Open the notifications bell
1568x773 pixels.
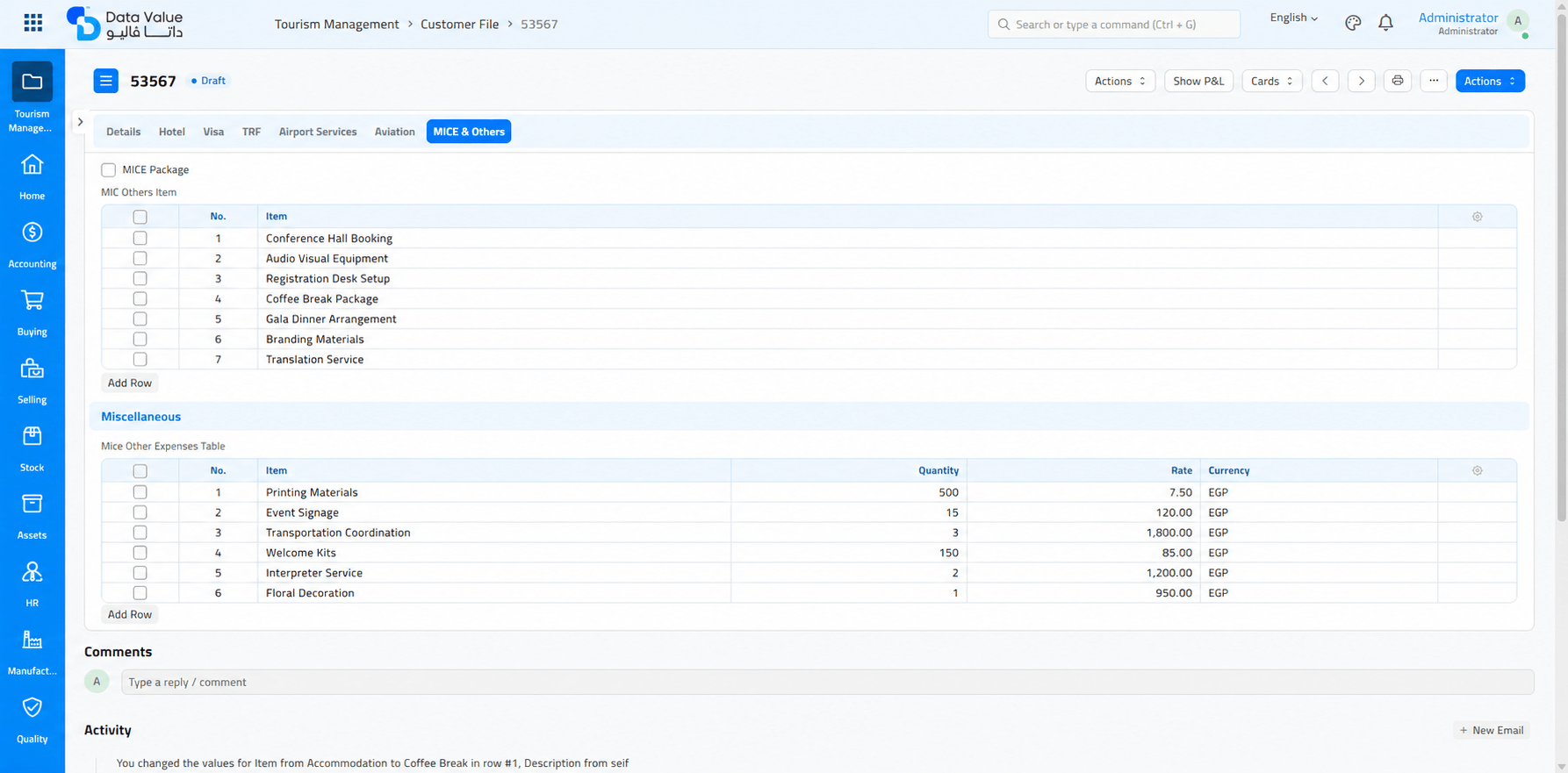pyautogui.click(x=1385, y=24)
